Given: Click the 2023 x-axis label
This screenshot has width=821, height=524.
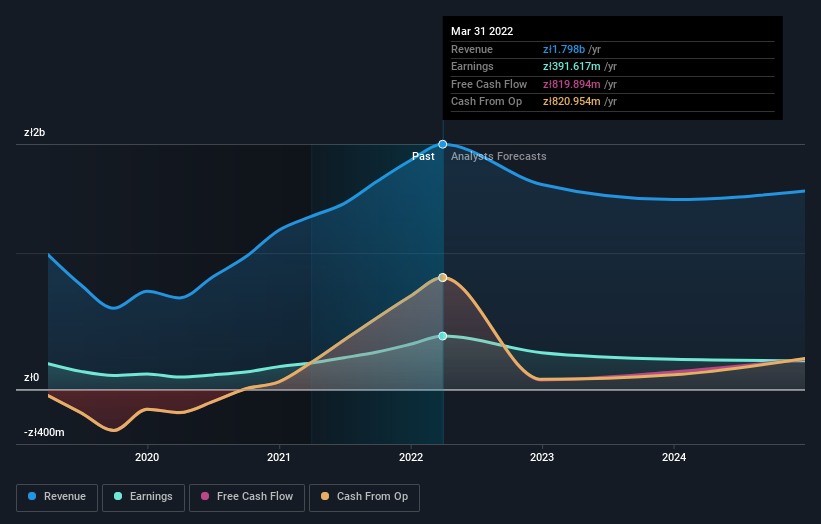Looking at the screenshot, I should click(x=542, y=457).
